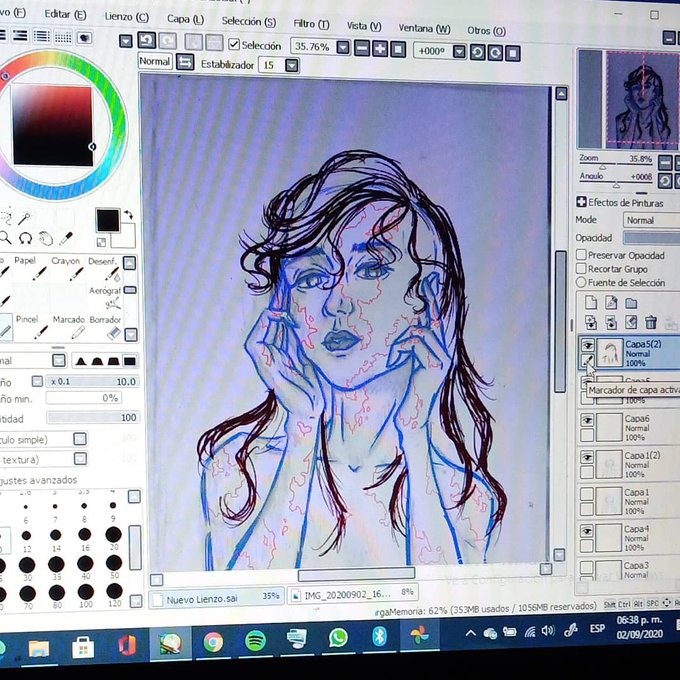Enable Preservar Opacidad
Screen dimensions: 680x680
point(581,255)
